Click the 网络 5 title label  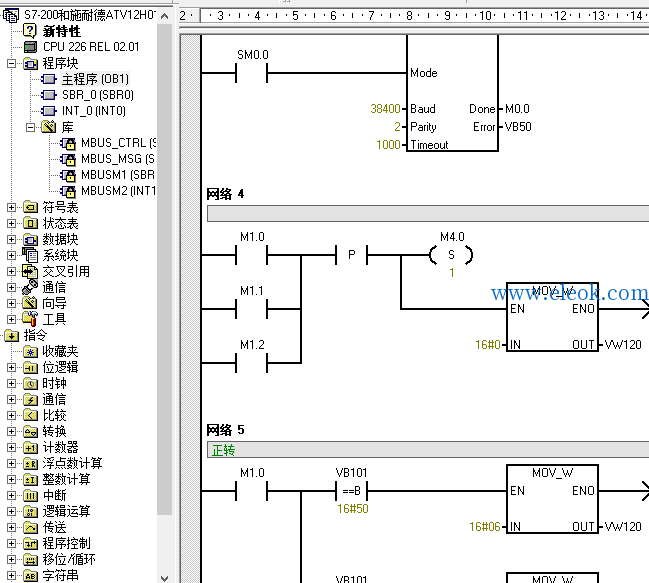(226, 430)
